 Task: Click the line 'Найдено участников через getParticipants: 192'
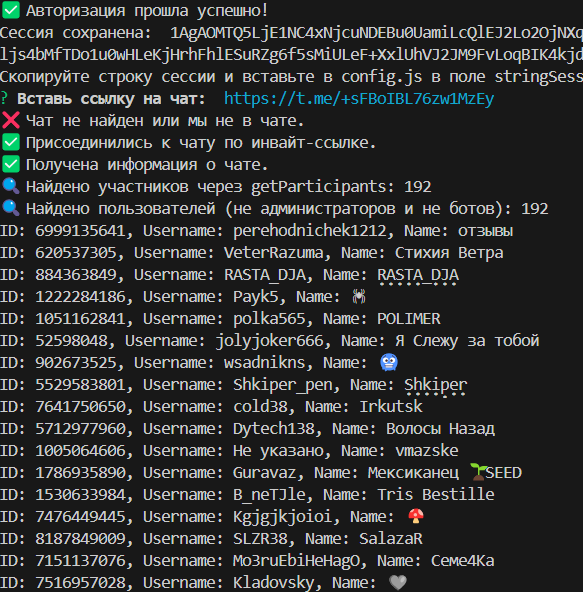[x=228, y=187]
